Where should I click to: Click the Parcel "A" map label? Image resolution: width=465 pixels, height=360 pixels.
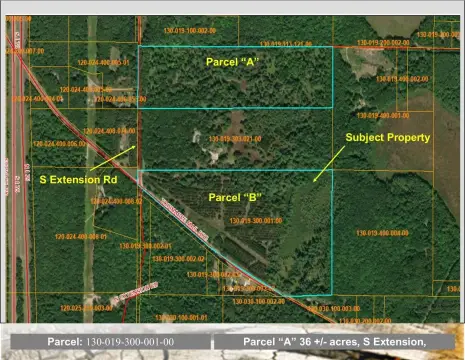point(232,62)
